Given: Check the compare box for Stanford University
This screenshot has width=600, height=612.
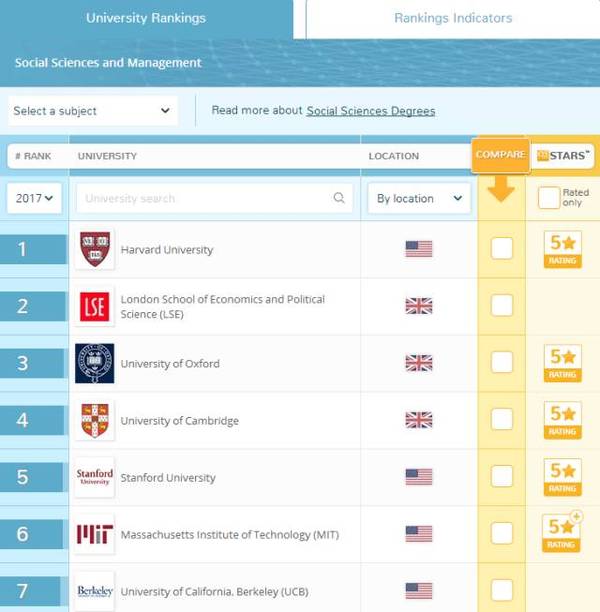Looking at the screenshot, I should click(x=502, y=476).
